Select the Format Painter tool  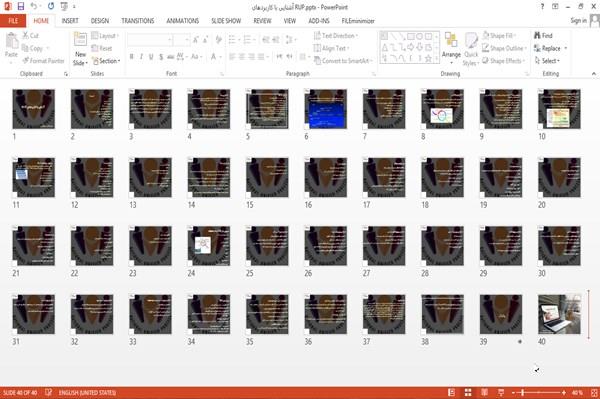click(43, 61)
